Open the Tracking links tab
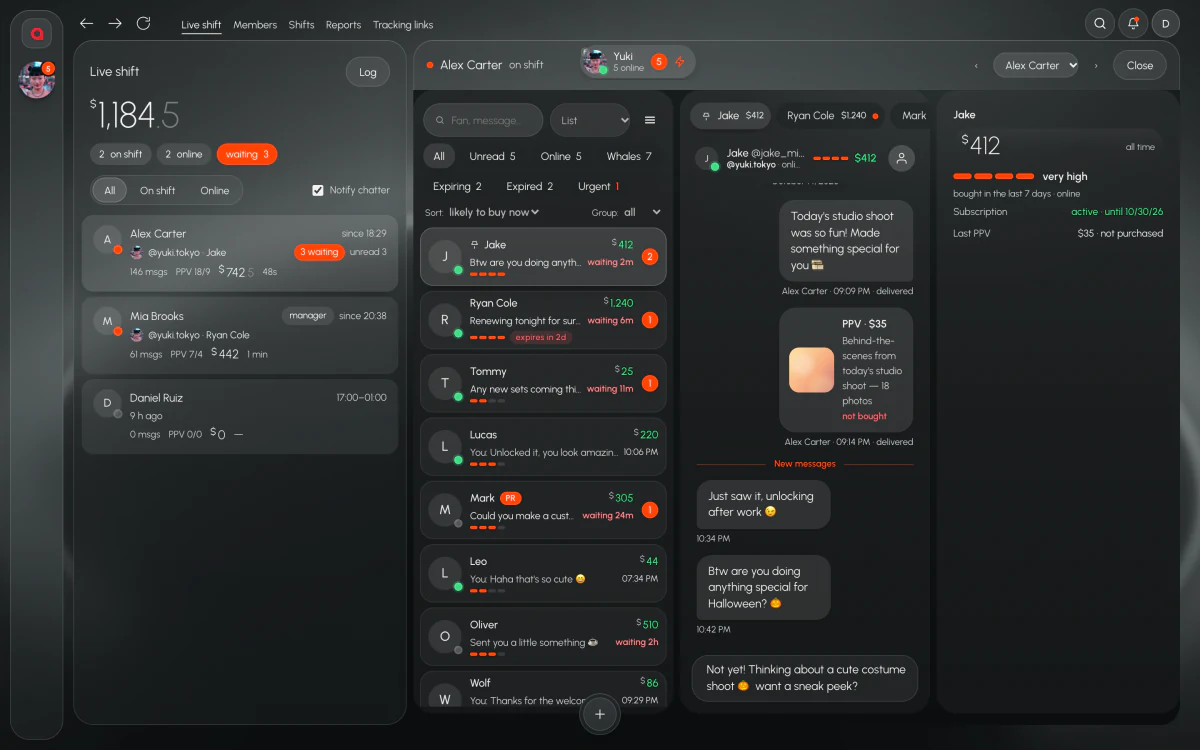This screenshot has height=750, width=1200. tap(403, 25)
